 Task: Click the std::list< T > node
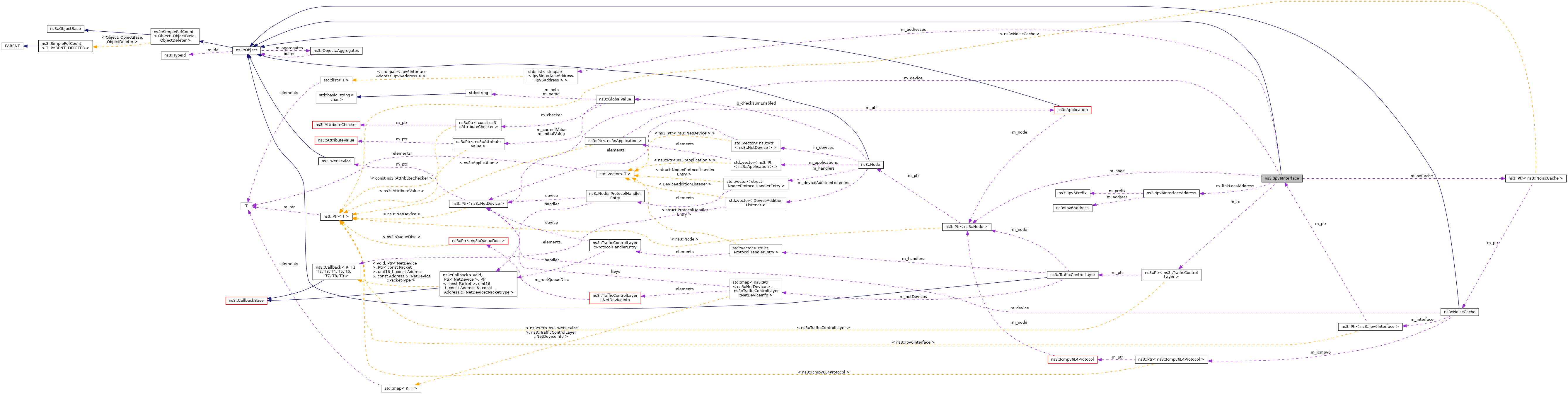click(336, 80)
